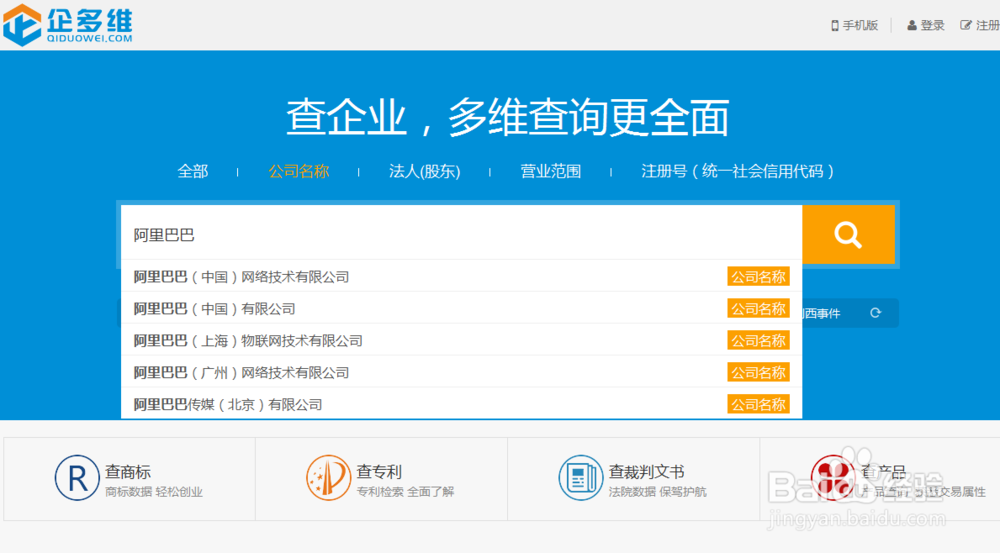The width and height of the screenshot is (1000, 553).
Task: Open the 查商标 trademark R icon
Action: click(x=77, y=478)
